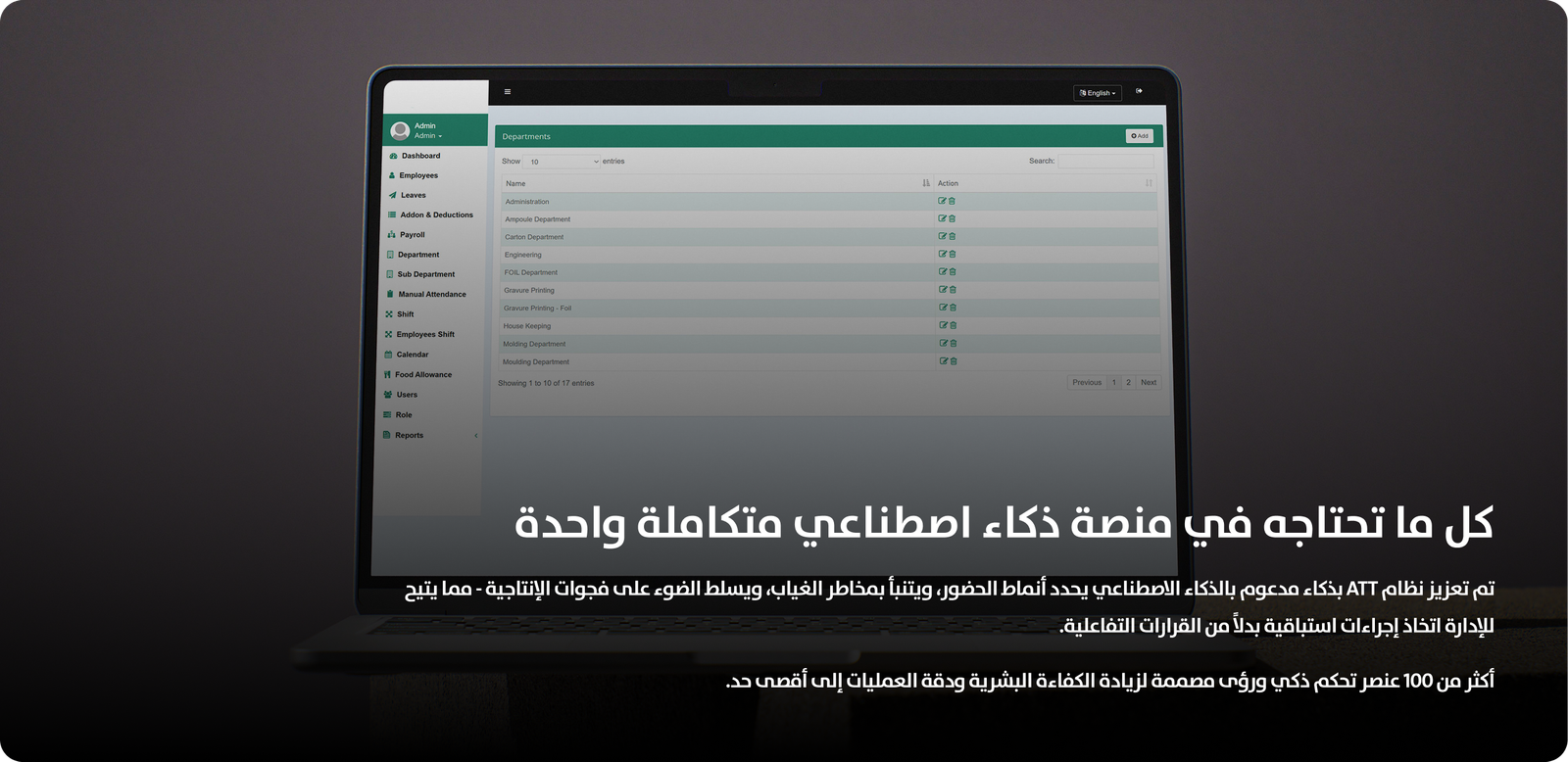Click the Search input field

(x=1105, y=161)
